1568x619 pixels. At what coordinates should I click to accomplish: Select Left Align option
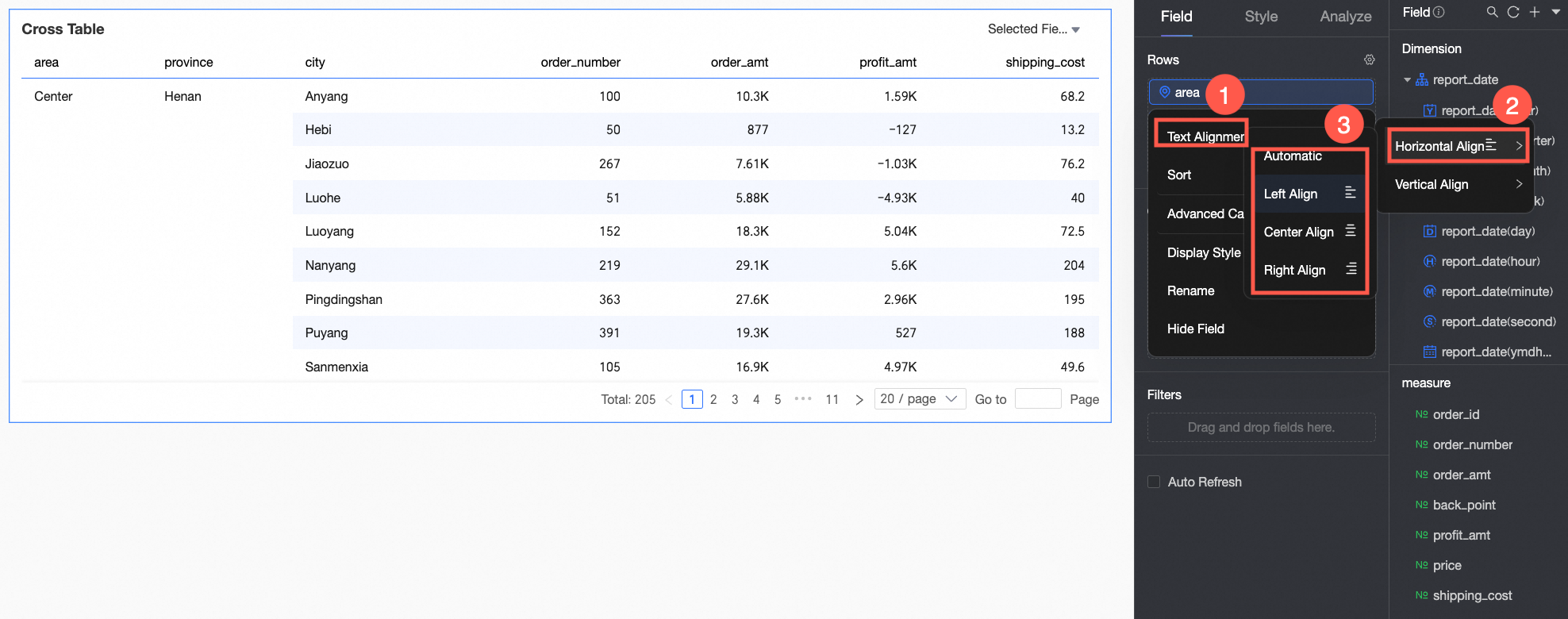1309,194
